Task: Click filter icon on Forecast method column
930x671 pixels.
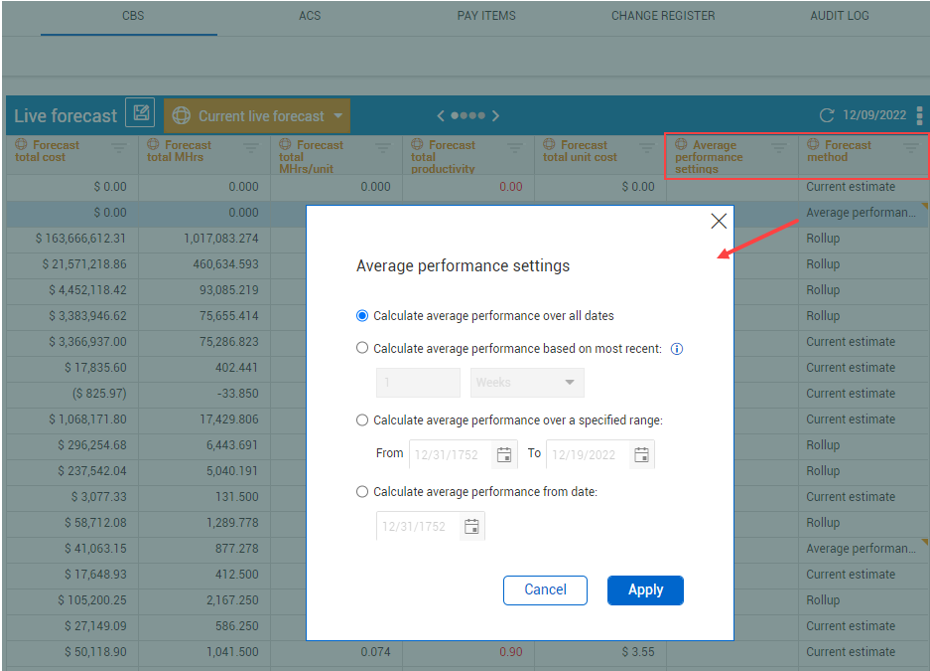Action: click(x=911, y=148)
